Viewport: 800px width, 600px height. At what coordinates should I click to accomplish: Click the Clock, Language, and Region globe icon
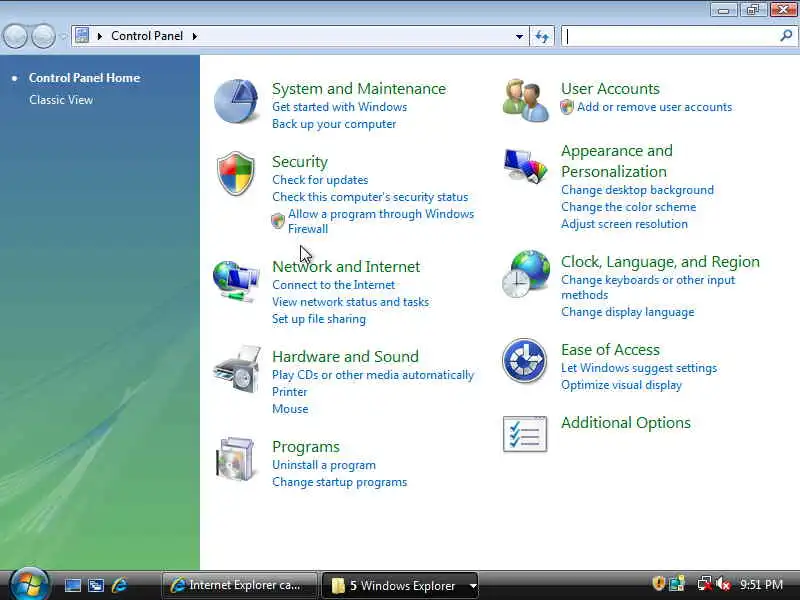[526, 274]
